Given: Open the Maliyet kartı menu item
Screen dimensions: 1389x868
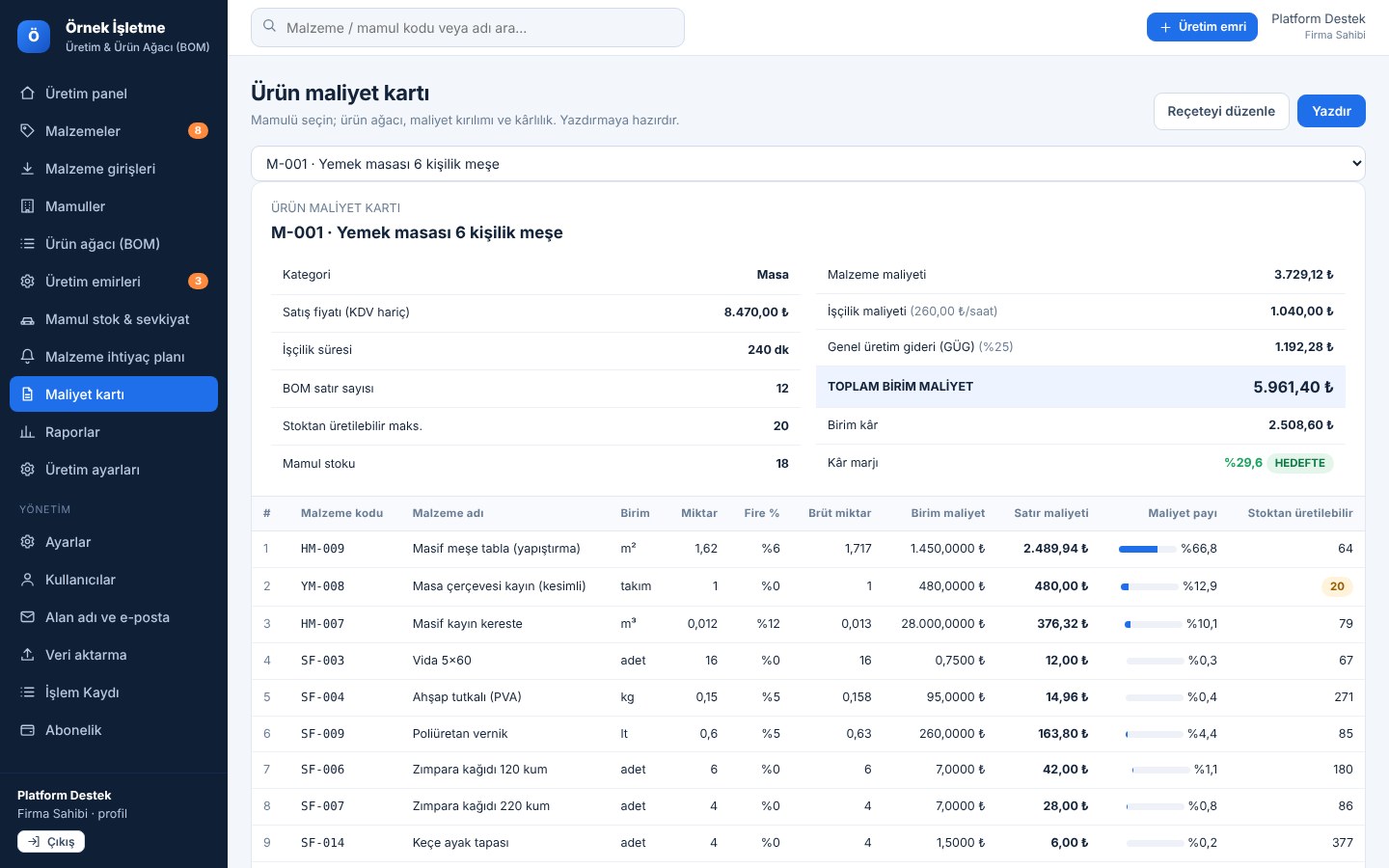Looking at the screenshot, I should pos(114,394).
